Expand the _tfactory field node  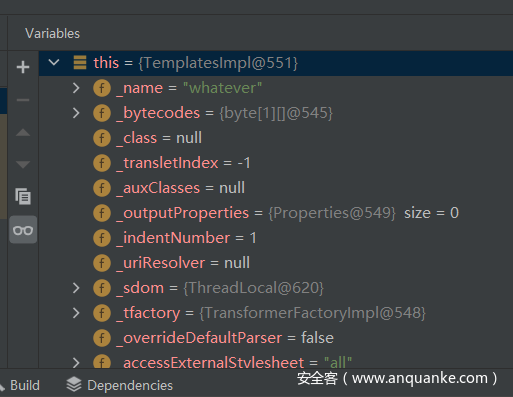(x=76, y=313)
